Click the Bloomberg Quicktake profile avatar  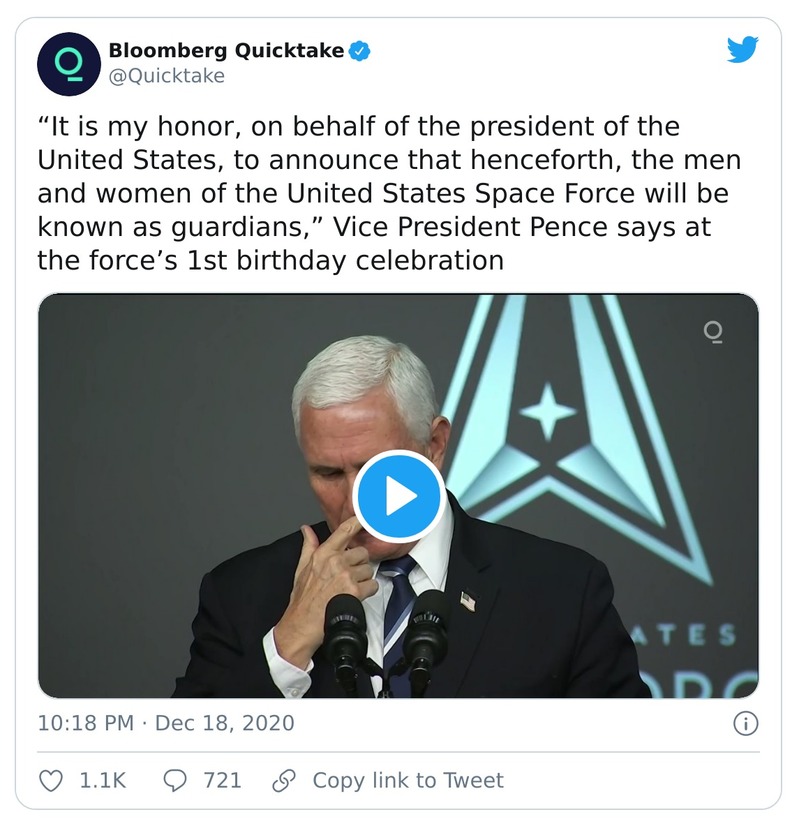click(x=69, y=63)
